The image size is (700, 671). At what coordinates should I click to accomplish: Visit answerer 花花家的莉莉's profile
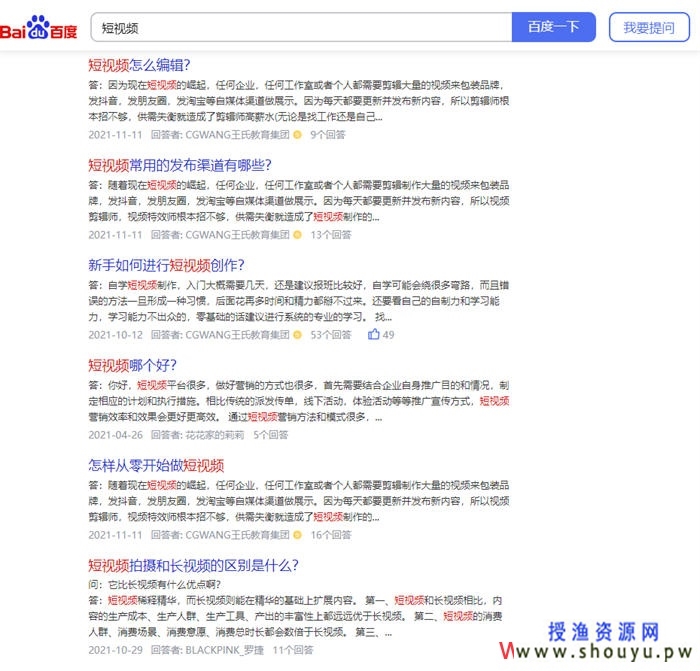point(214,435)
